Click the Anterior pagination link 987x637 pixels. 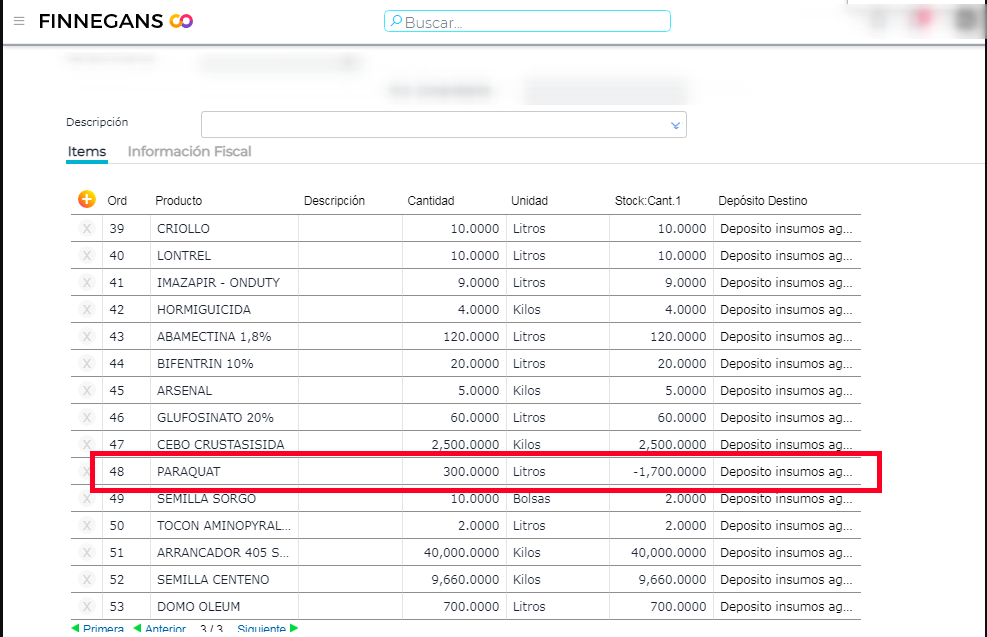160,629
